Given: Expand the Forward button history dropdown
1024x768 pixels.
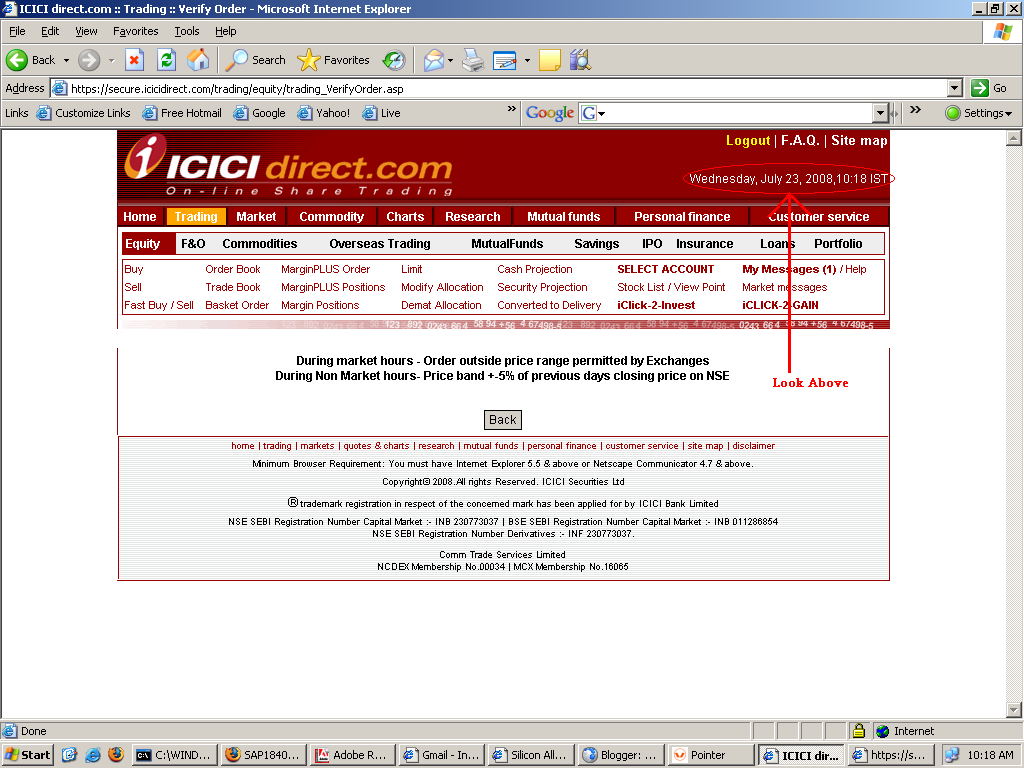Looking at the screenshot, I should [x=112, y=60].
